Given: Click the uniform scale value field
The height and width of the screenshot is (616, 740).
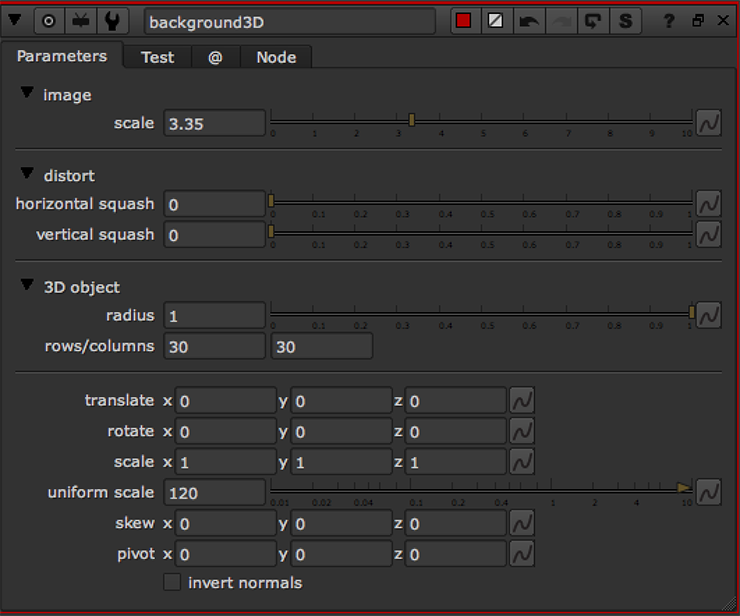Looking at the screenshot, I should pos(215,492).
